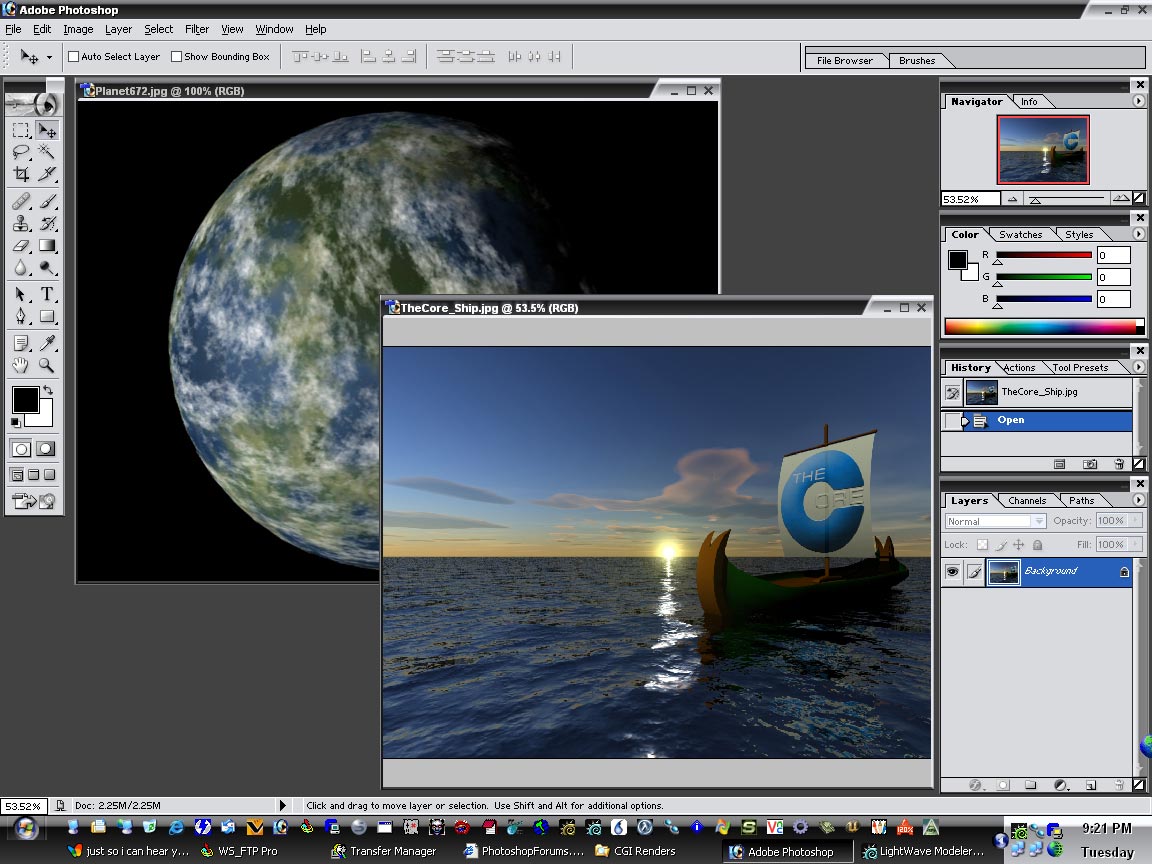Hide the Background layer with eye icon
The image size is (1152, 864).
point(952,572)
